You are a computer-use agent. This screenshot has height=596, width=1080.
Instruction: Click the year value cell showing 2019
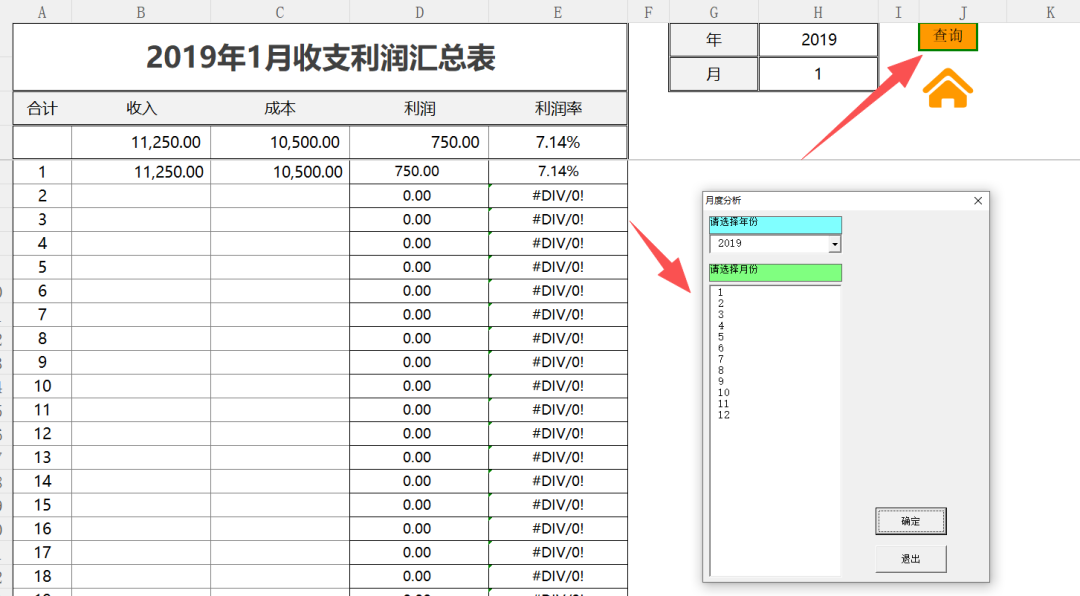point(818,40)
